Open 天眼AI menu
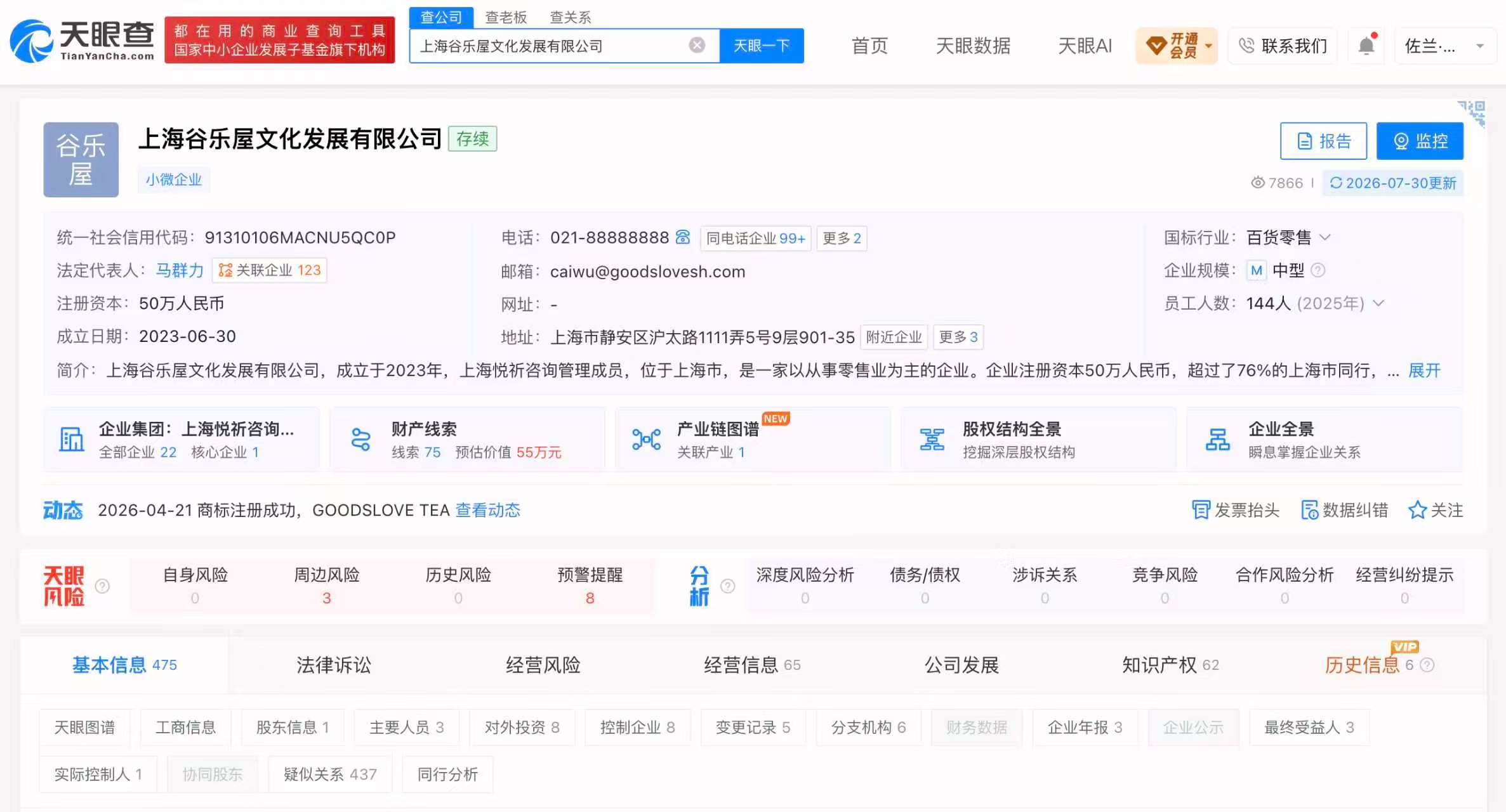 [1085, 46]
